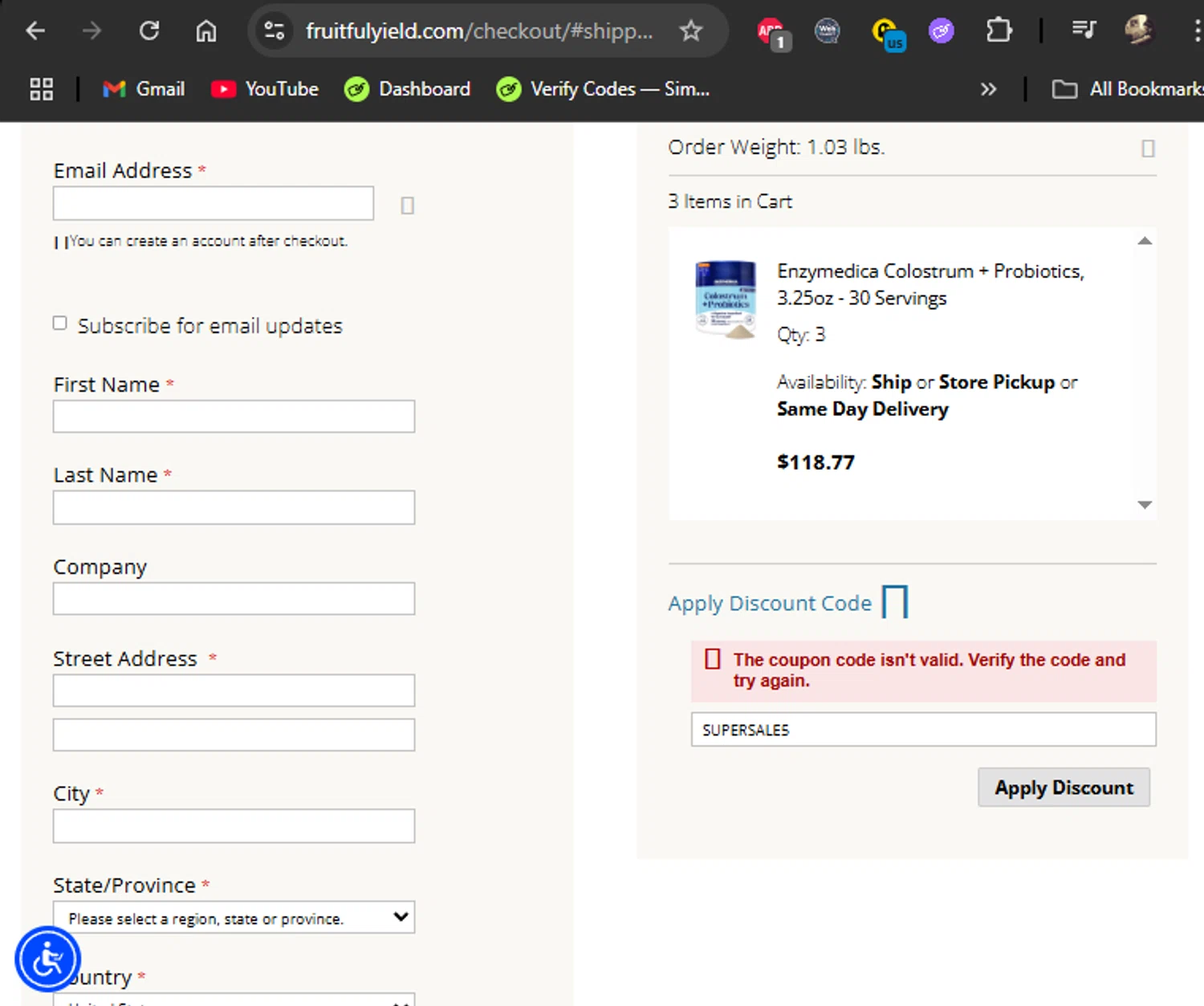
Task: Open Enzymedica Colostrum + Probiotics product name
Action: coord(930,285)
